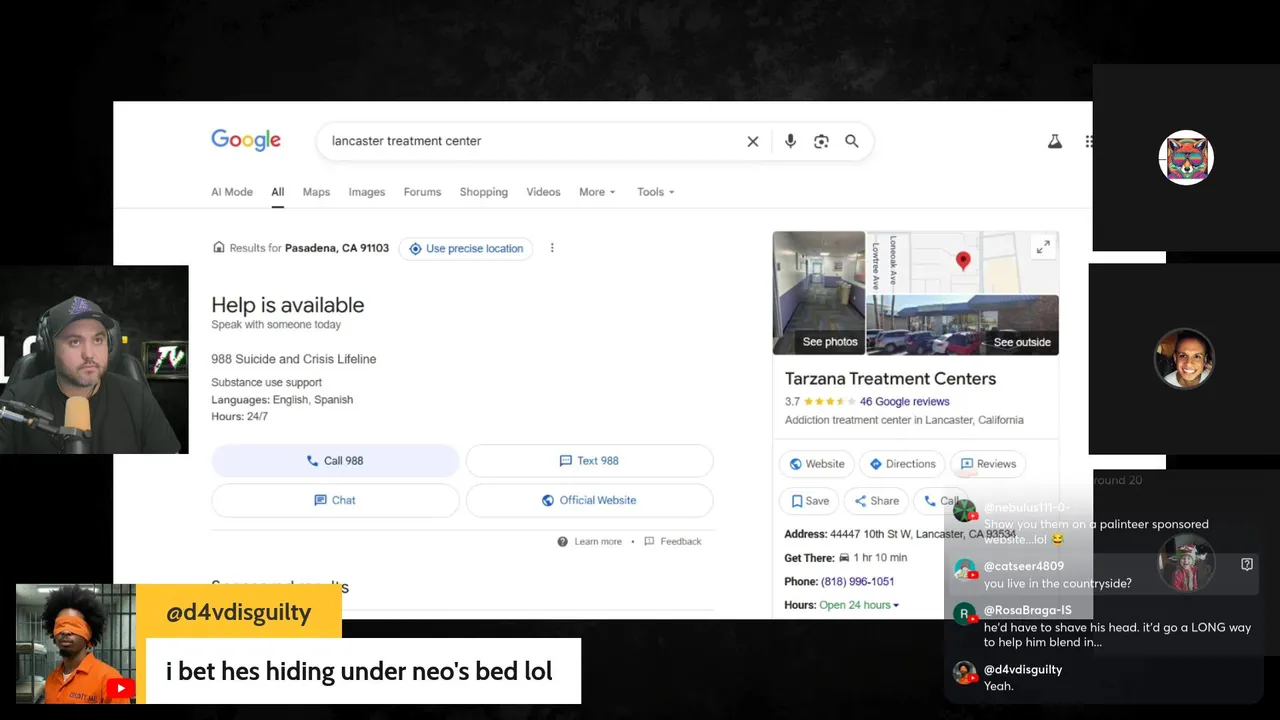Expand Open 24 hours details
1280x720 pixels.
click(859, 605)
